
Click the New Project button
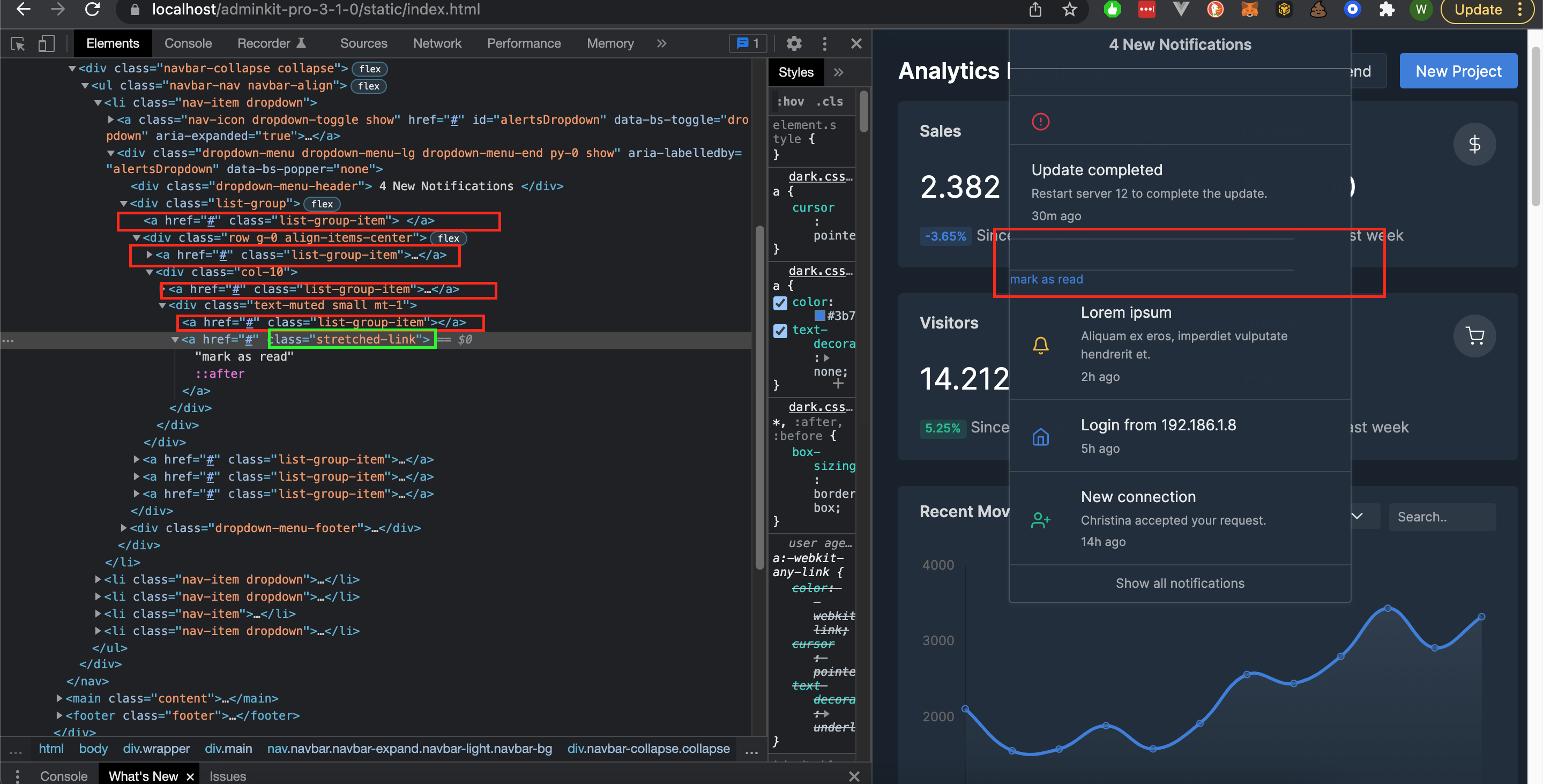[x=1458, y=71]
